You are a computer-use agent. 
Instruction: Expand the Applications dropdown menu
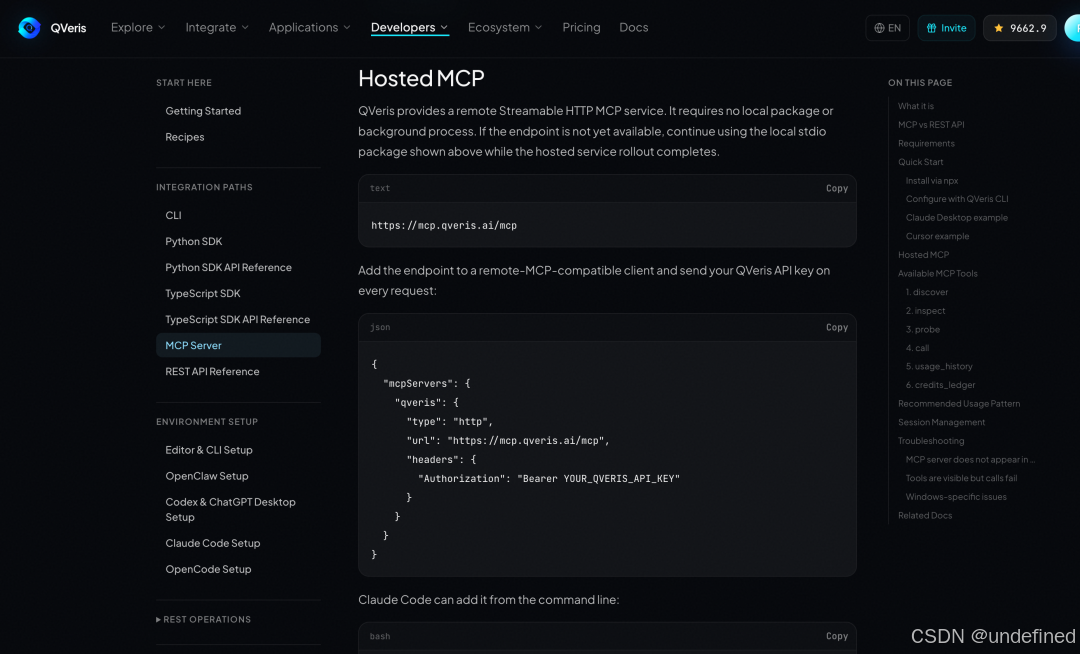point(309,28)
